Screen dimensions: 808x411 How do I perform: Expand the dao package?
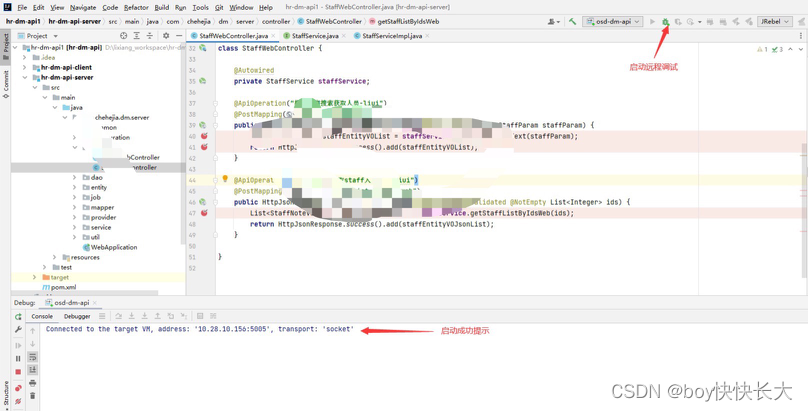pyautogui.click(x=75, y=177)
